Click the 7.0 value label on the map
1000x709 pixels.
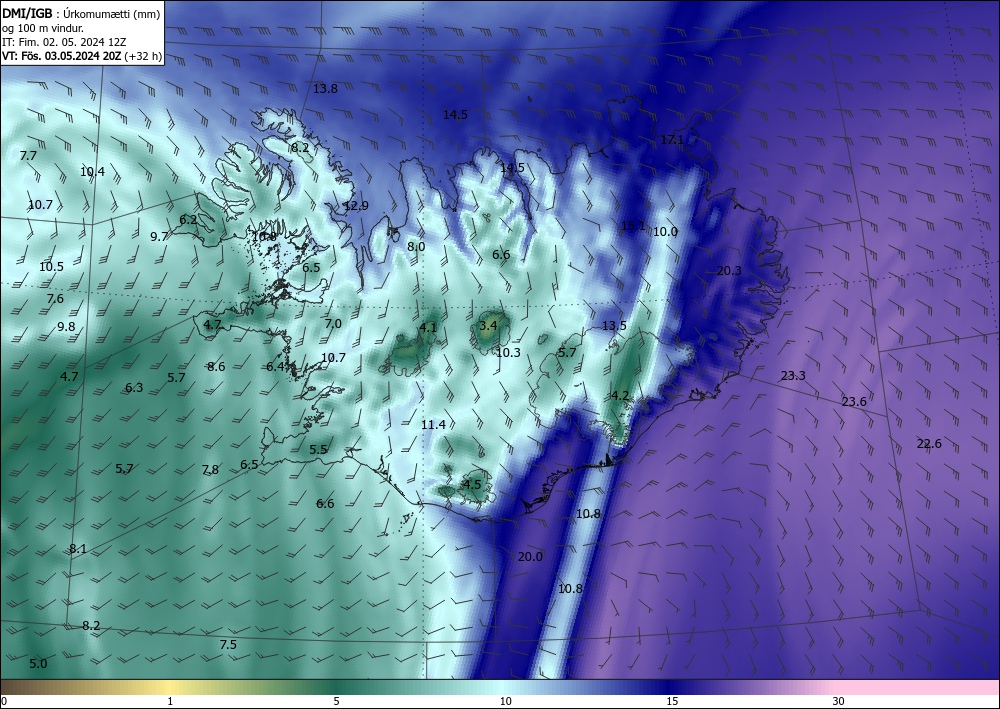coord(333,324)
